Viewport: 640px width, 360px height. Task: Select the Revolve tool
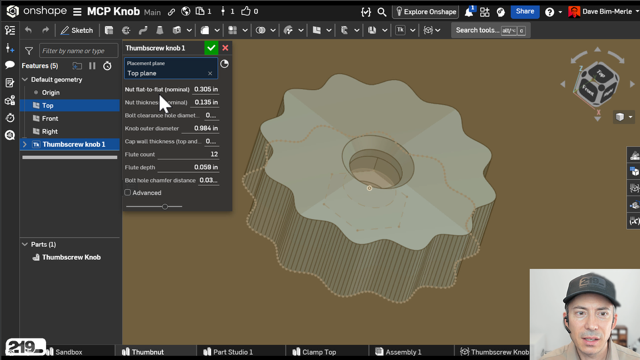click(126, 30)
